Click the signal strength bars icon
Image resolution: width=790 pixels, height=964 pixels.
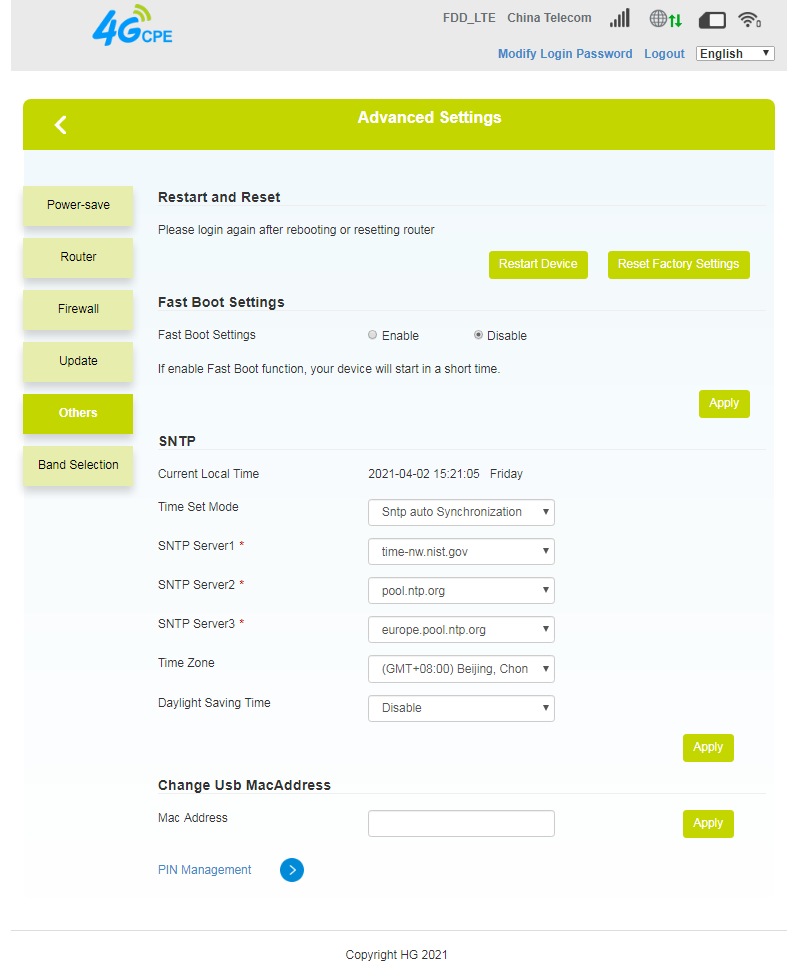tap(620, 18)
